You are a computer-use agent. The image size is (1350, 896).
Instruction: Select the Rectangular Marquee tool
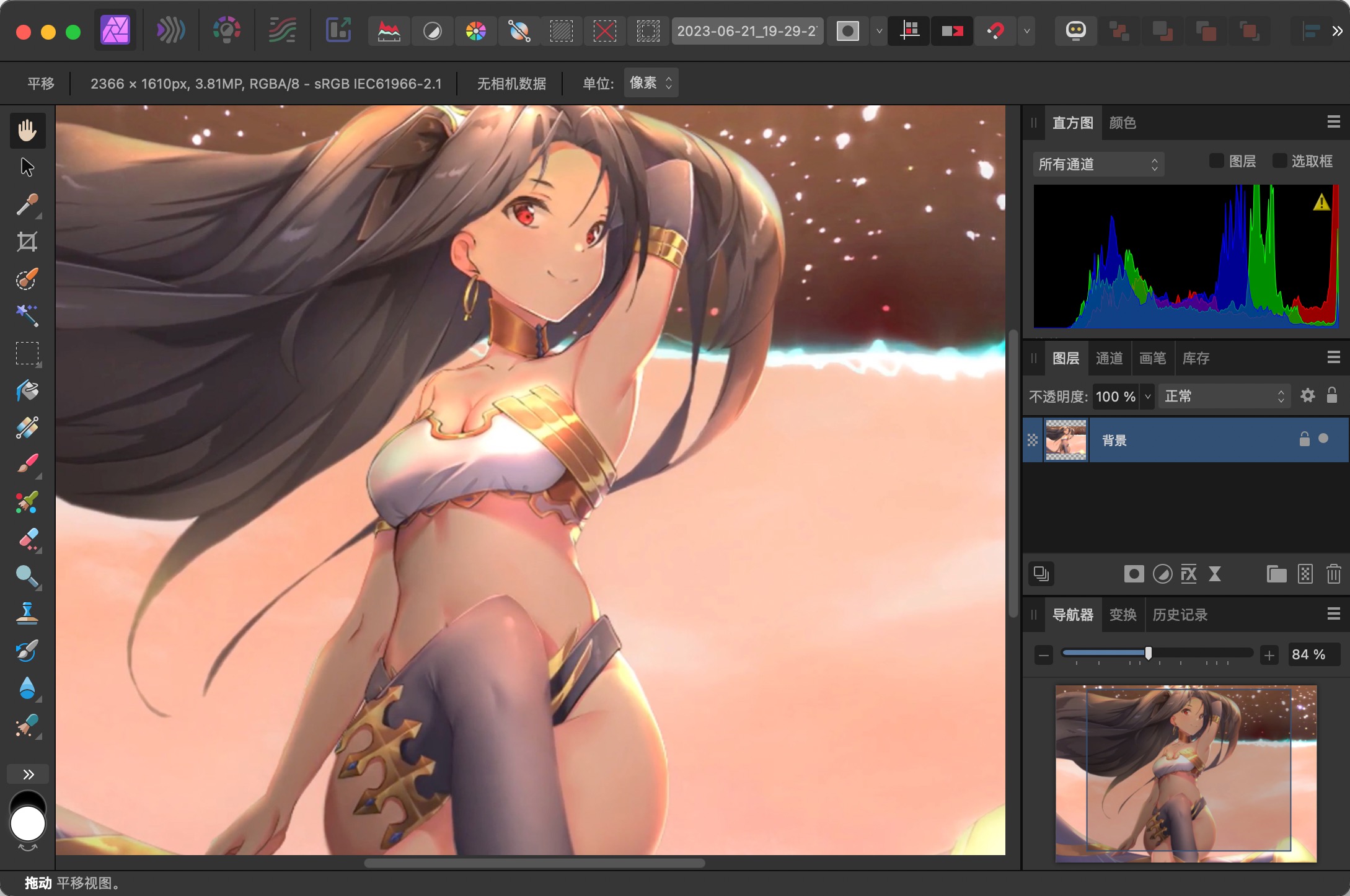(27, 353)
